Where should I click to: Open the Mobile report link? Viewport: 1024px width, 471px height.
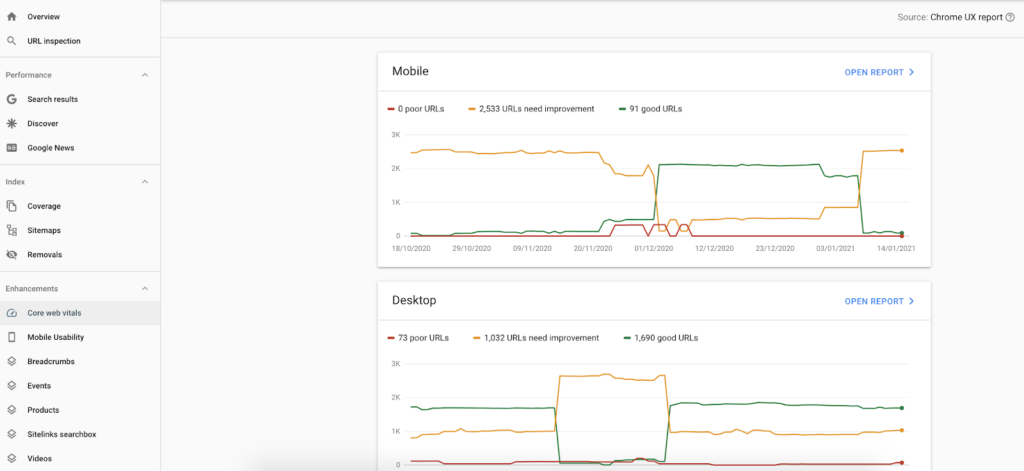[880, 73]
